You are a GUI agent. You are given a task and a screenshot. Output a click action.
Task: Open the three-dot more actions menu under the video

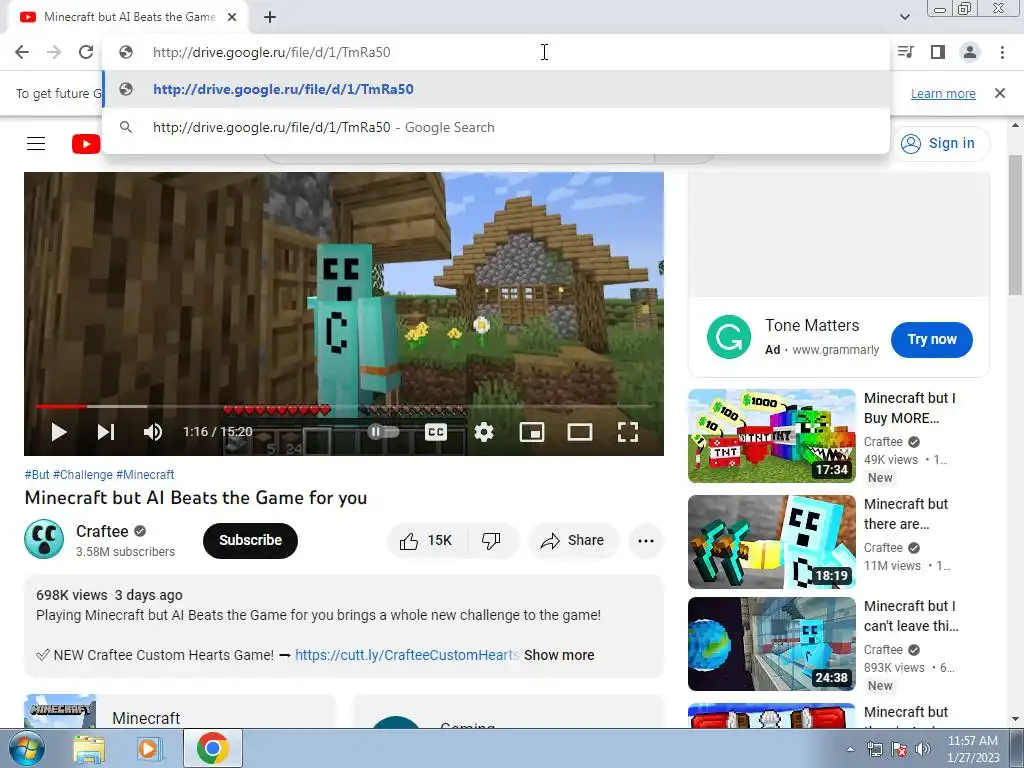[x=646, y=541]
